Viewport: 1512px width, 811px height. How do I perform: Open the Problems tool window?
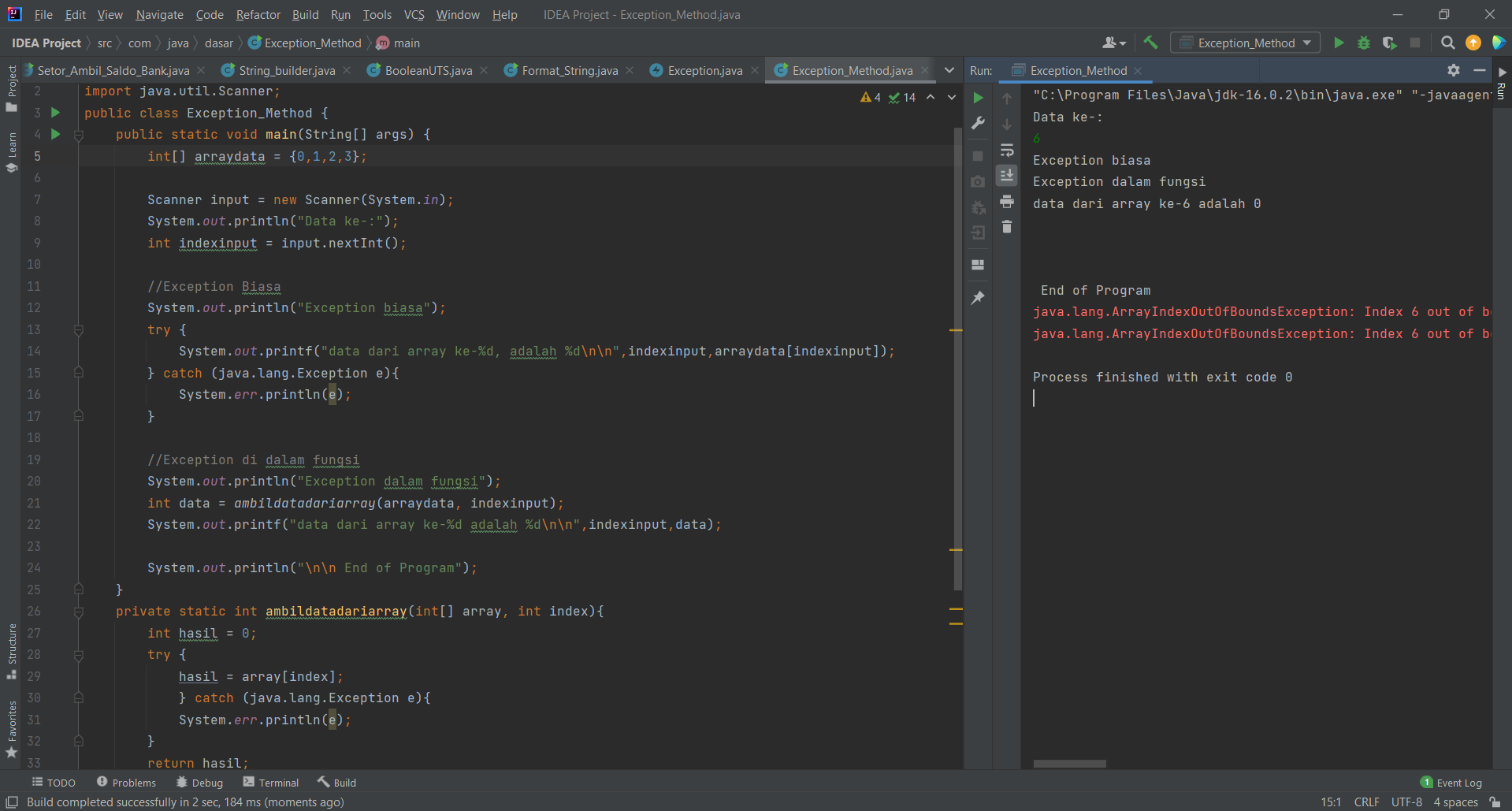tap(126, 782)
